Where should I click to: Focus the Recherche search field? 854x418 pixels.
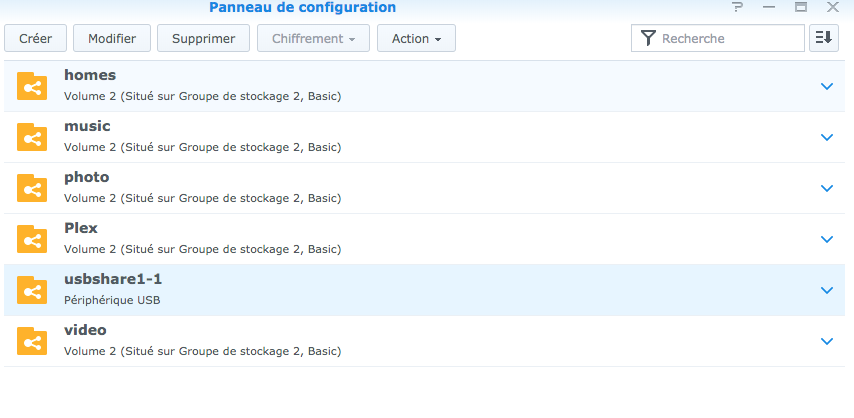point(728,38)
